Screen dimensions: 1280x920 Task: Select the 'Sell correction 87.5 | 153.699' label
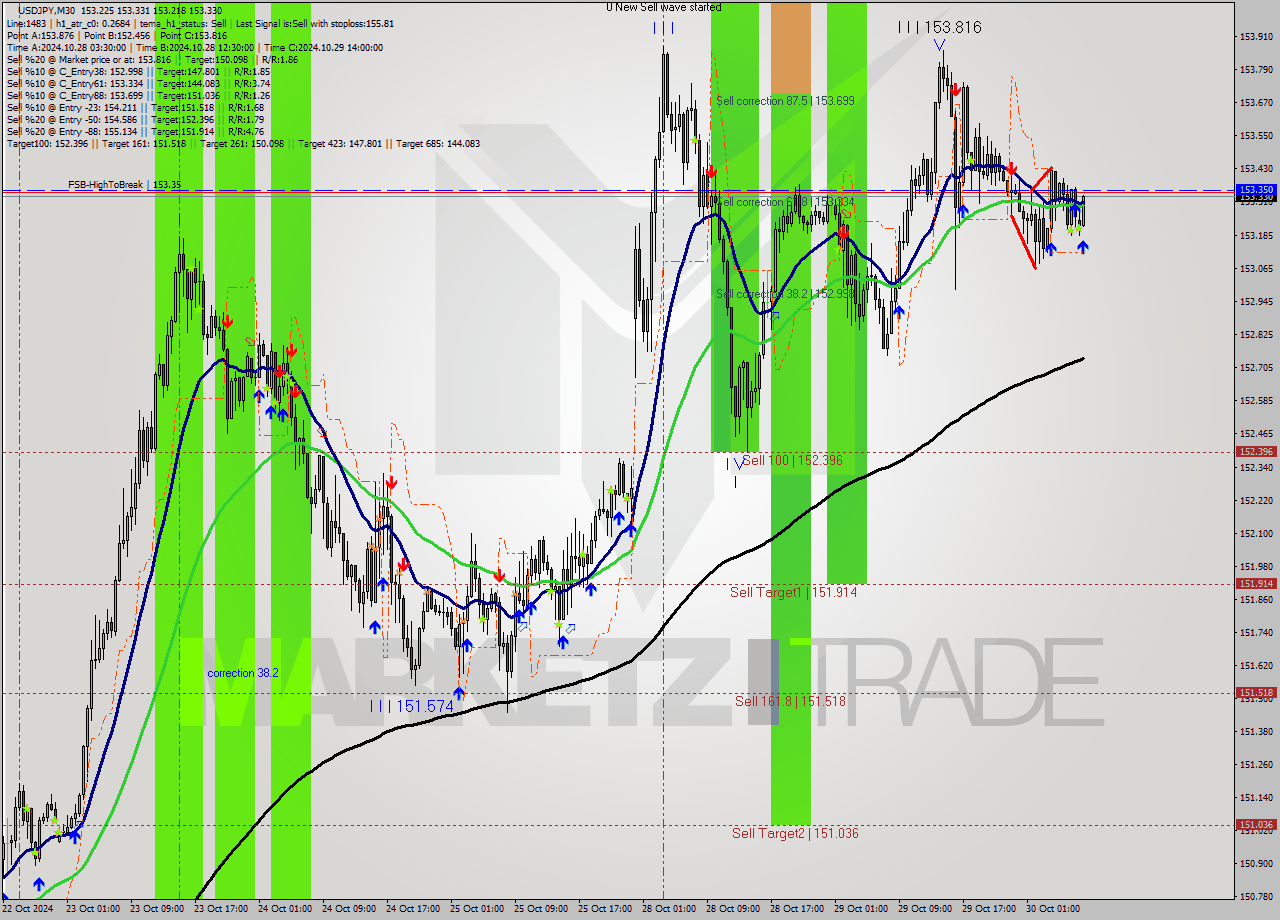[x=785, y=101]
